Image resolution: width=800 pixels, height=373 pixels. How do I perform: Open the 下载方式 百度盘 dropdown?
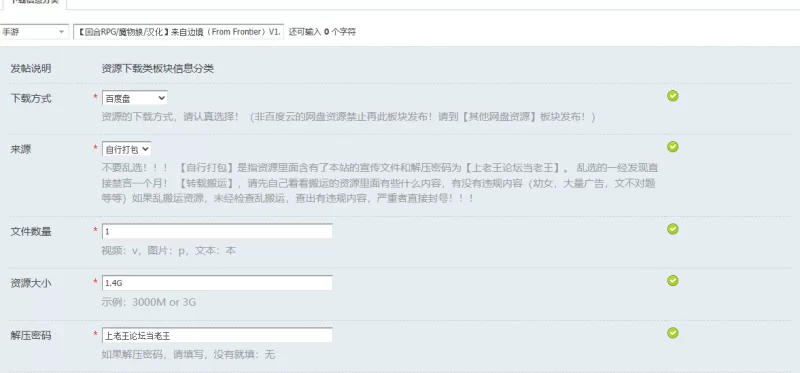coord(135,98)
